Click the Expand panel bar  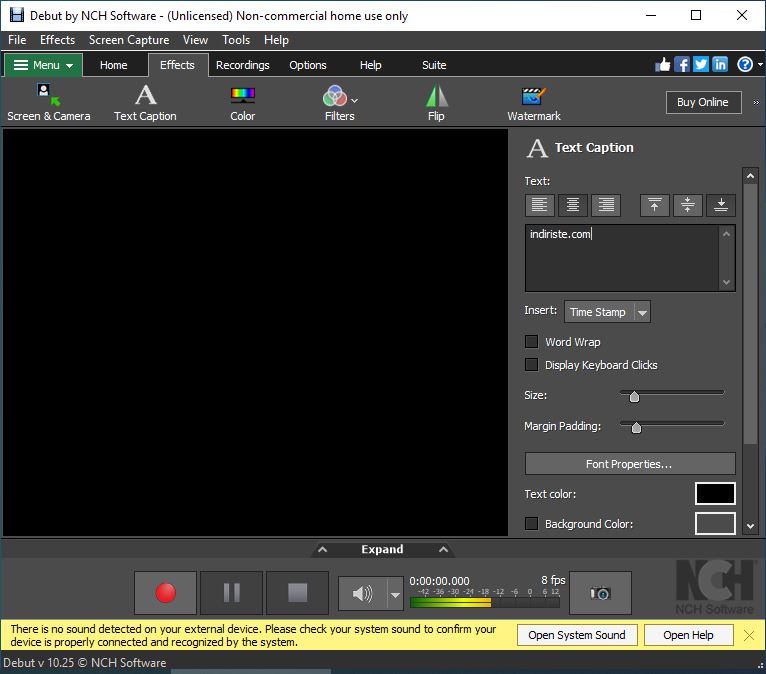point(383,549)
